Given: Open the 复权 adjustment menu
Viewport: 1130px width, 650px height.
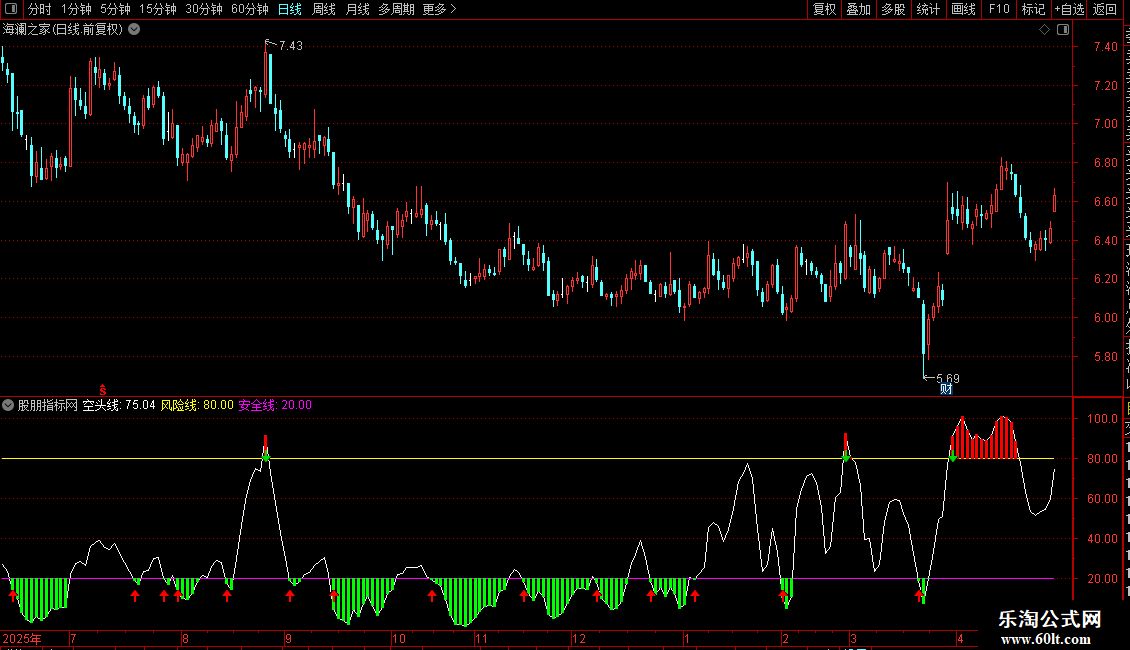Looking at the screenshot, I should coord(824,9).
